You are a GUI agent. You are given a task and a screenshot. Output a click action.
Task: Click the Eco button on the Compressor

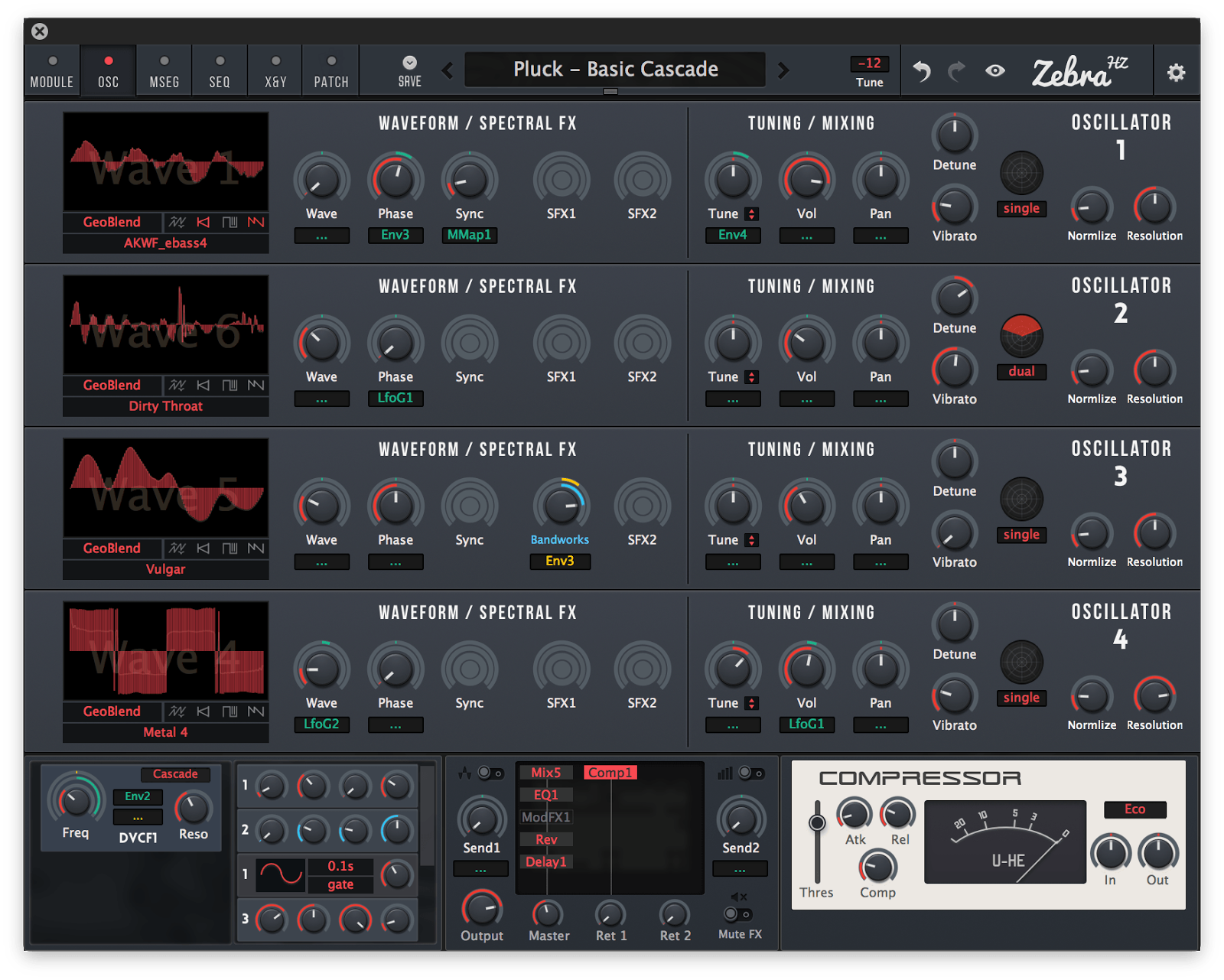tap(1135, 809)
